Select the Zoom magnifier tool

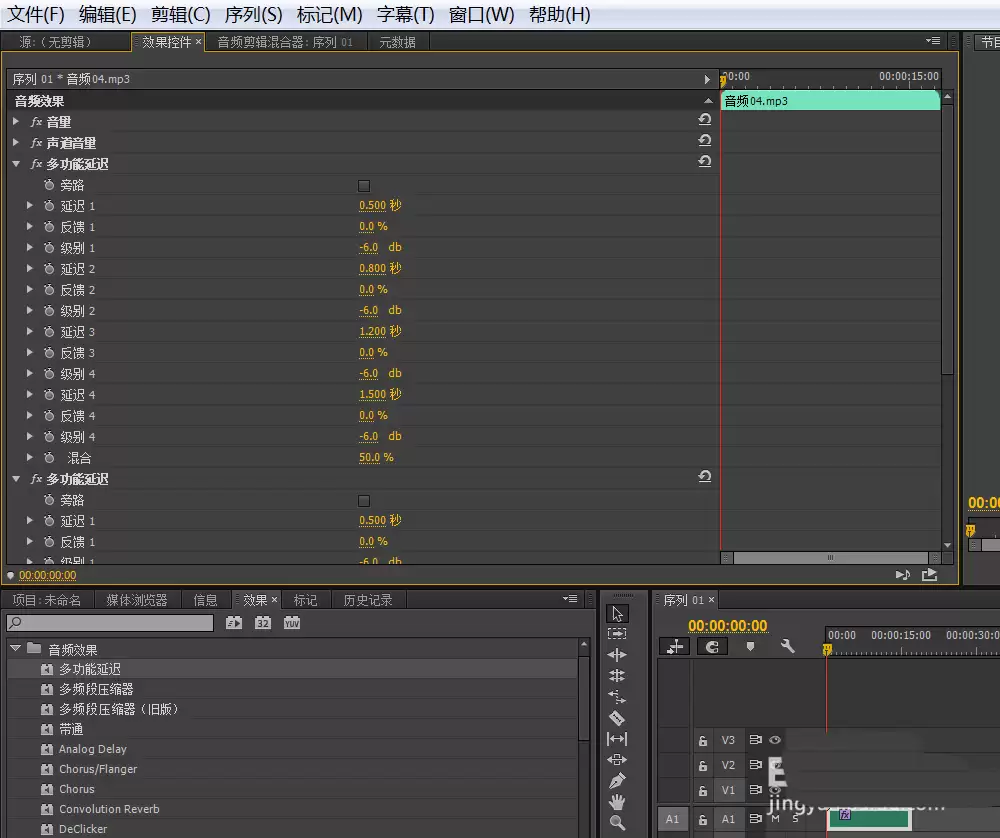[x=617, y=822]
